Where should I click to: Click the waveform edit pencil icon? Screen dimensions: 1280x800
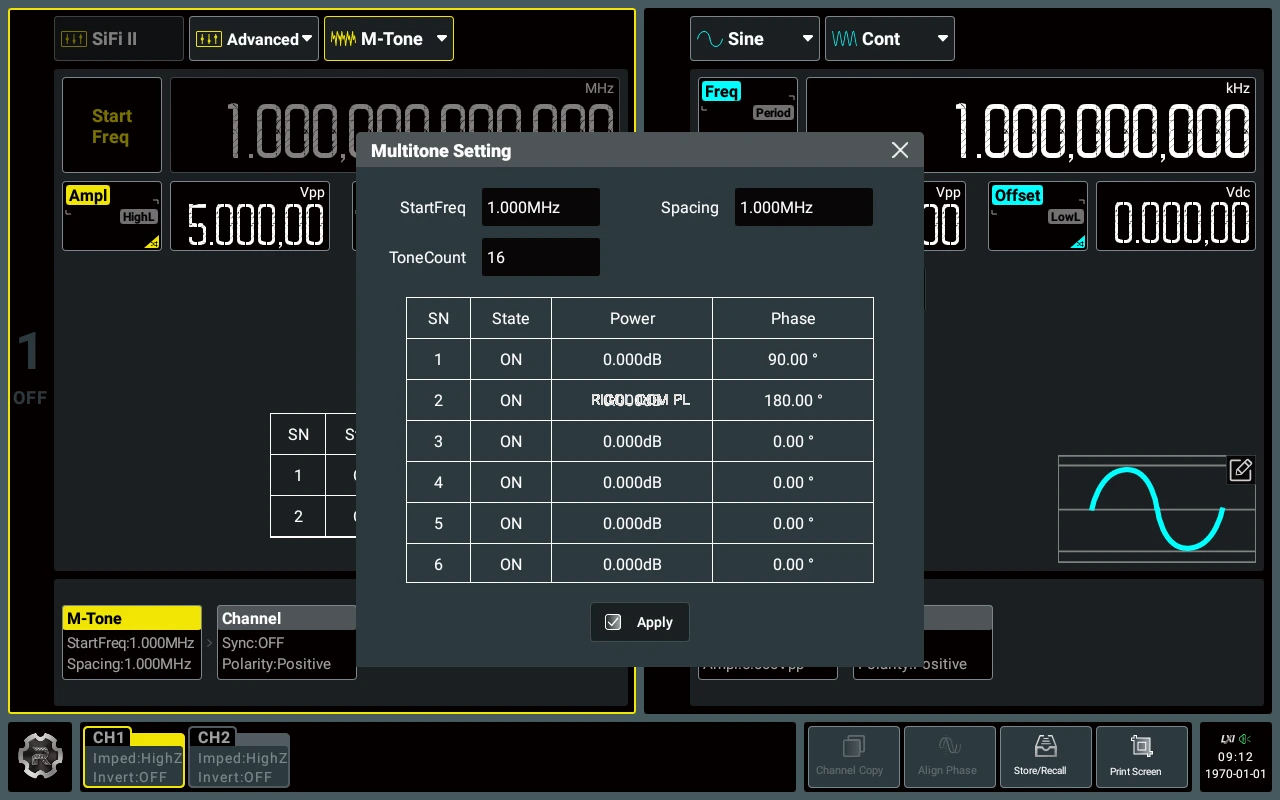coord(1240,469)
